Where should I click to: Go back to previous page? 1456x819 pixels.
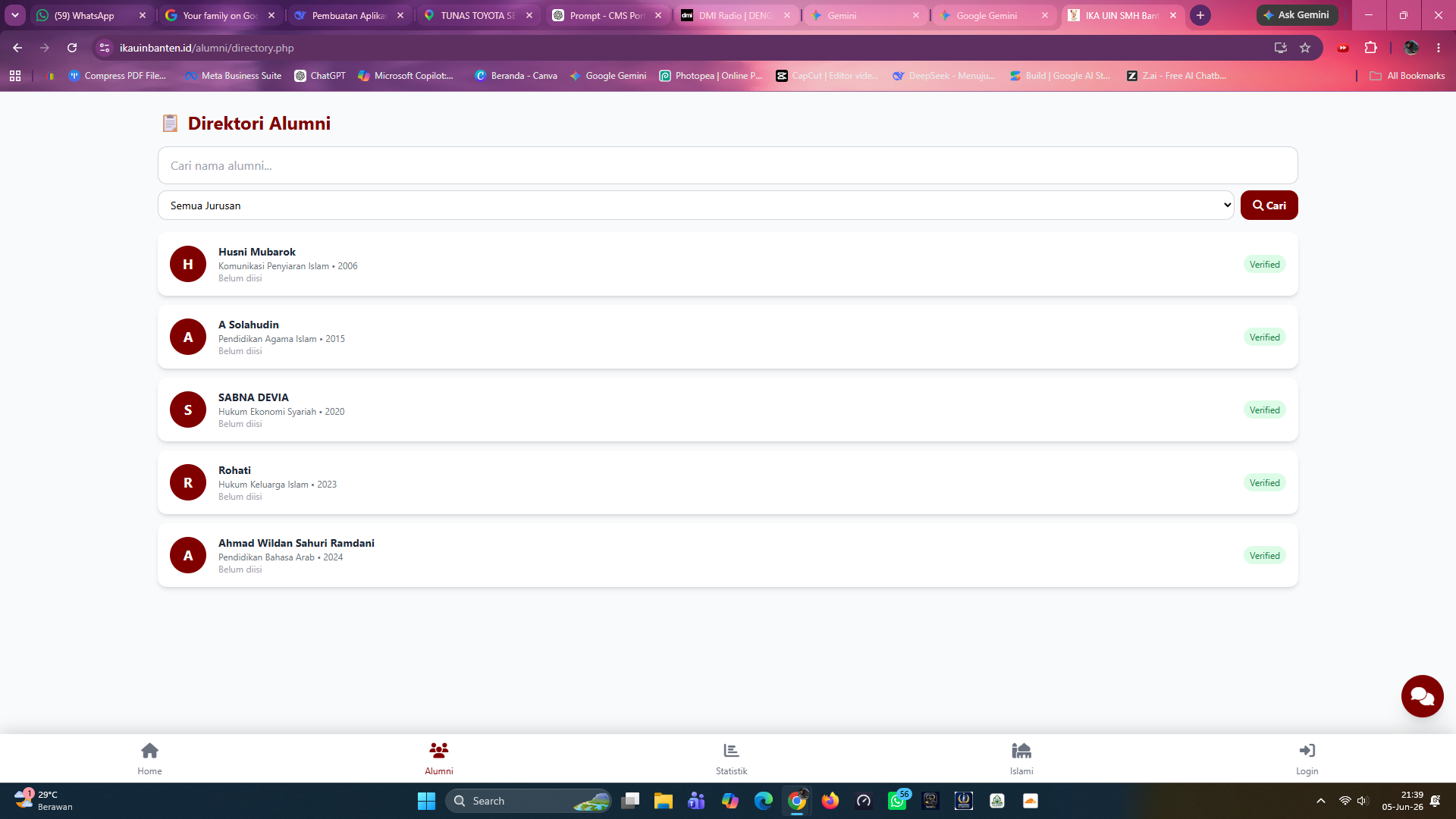(17, 48)
